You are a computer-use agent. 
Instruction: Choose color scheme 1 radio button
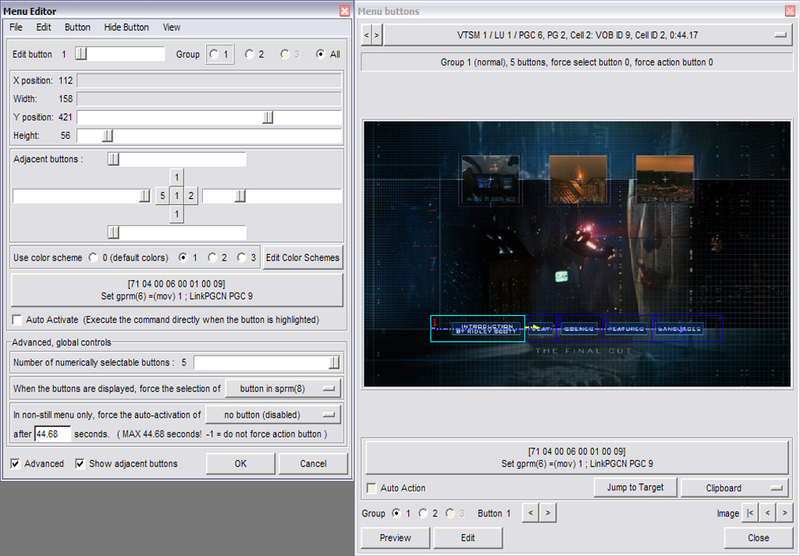[x=183, y=258]
